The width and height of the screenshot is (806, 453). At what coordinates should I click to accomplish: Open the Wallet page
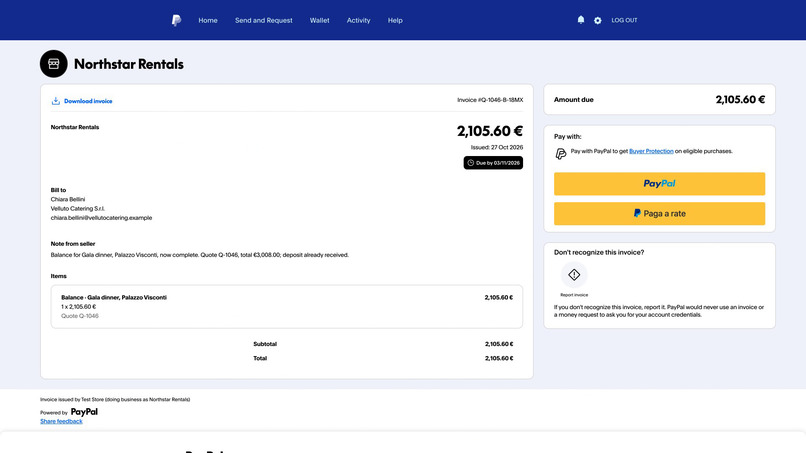coord(319,21)
